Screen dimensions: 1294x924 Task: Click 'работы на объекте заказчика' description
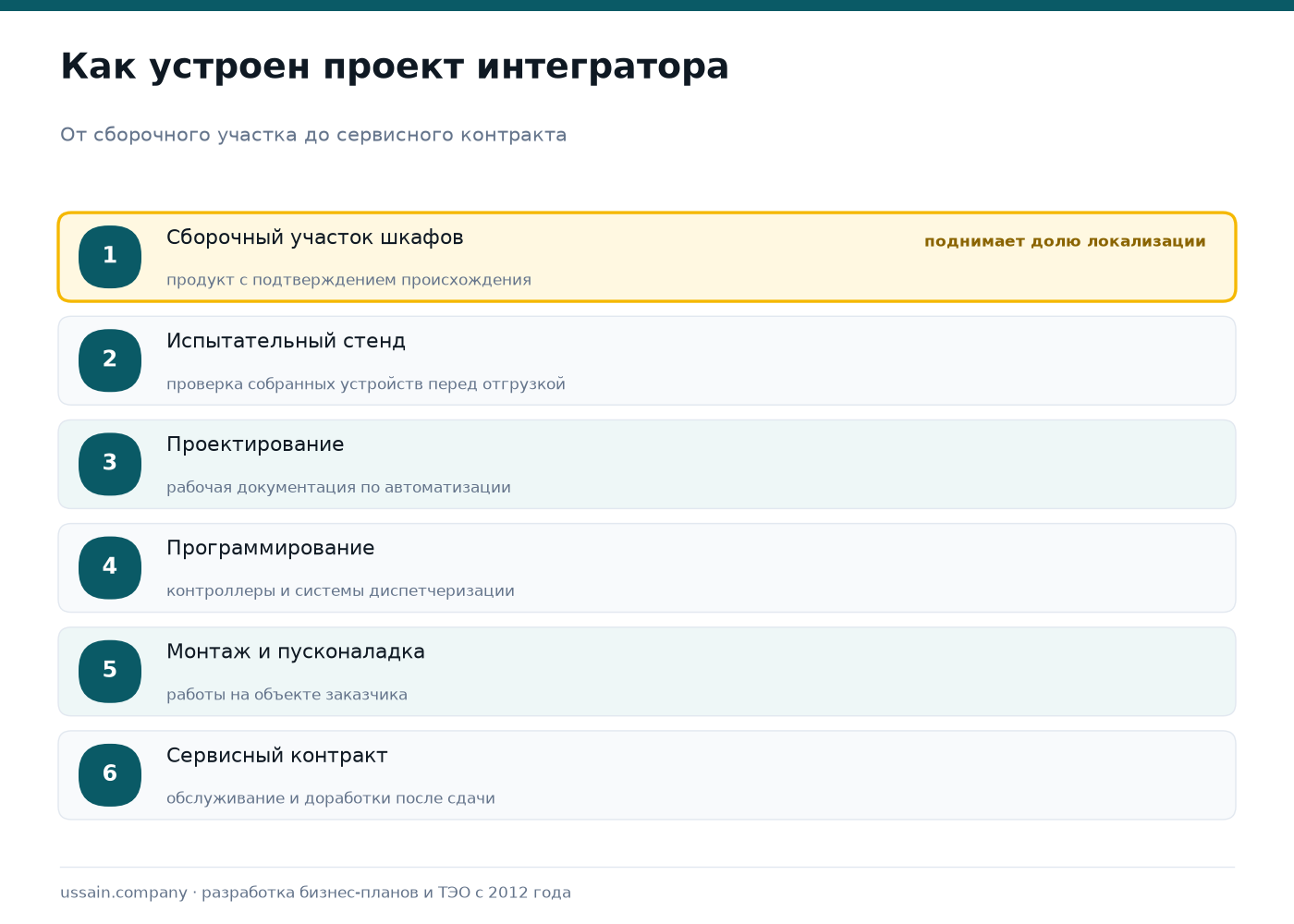coord(287,694)
